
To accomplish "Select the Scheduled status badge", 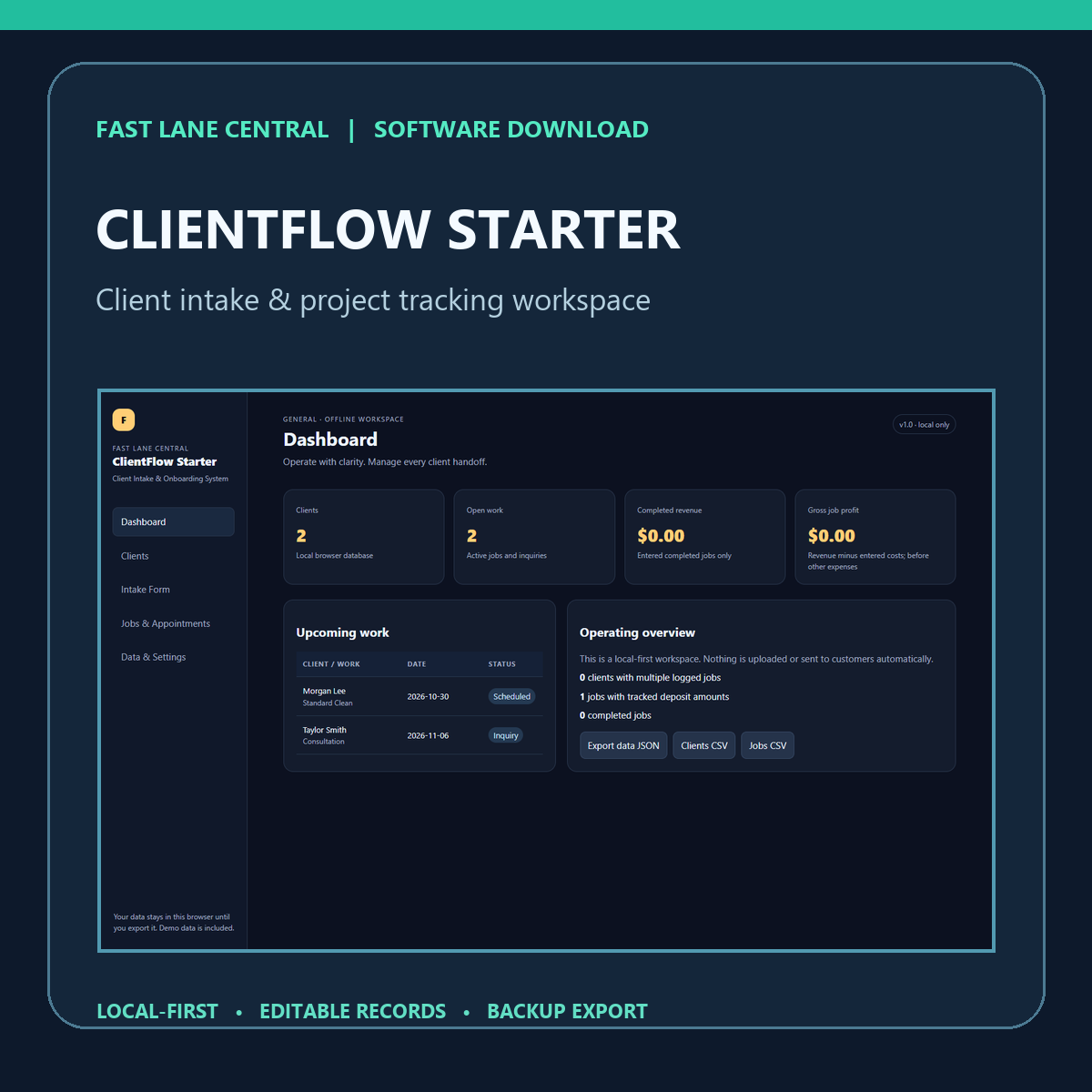I will (x=511, y=696).
